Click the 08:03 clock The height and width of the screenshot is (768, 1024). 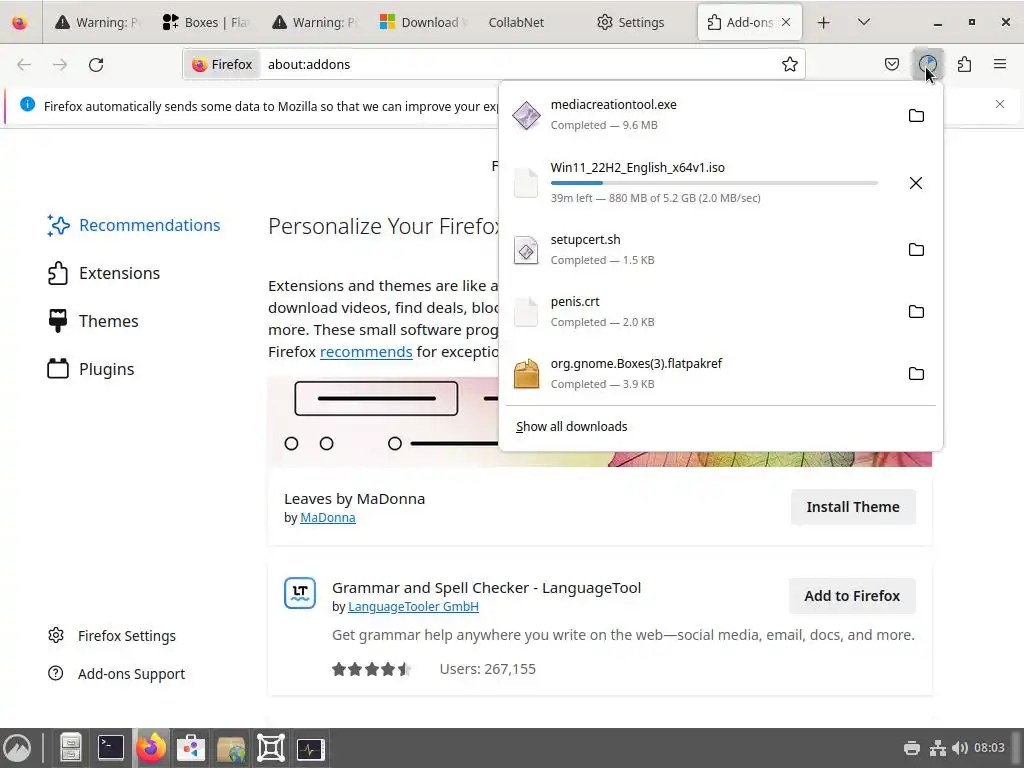[989, 748]
